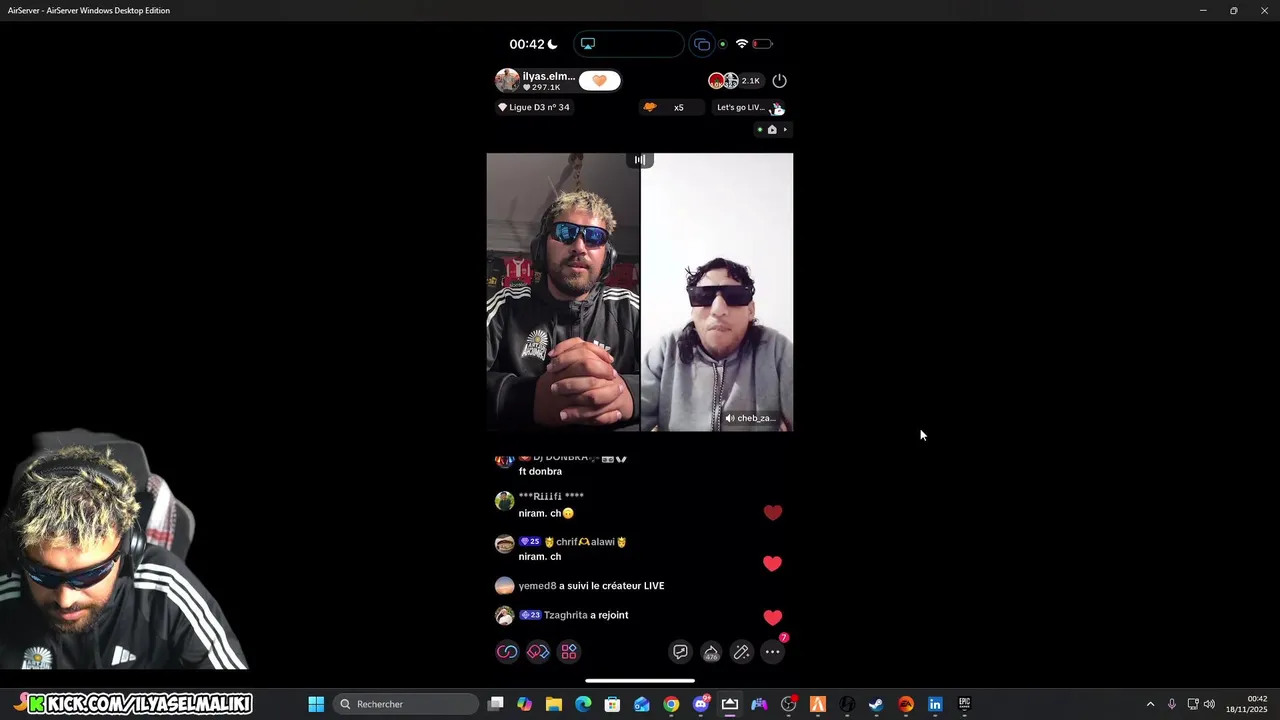The height and width of the screenshot is (720, 1280).
Task: Click the chrif alawi username
Action: point(585,542)
